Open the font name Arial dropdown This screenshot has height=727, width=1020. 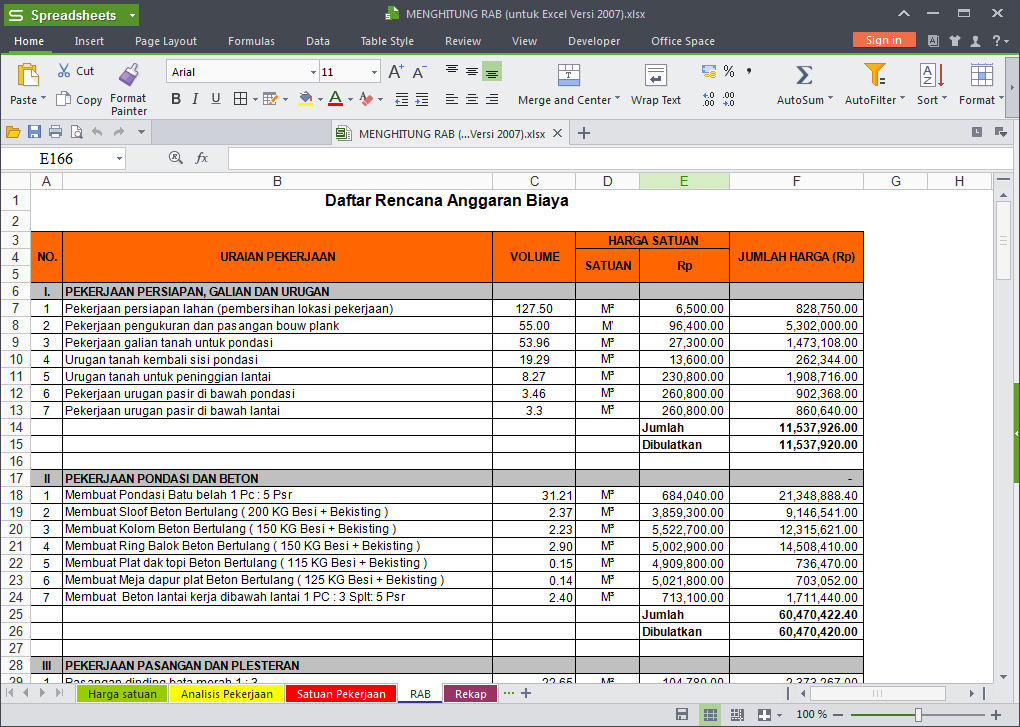pos(313,72)
